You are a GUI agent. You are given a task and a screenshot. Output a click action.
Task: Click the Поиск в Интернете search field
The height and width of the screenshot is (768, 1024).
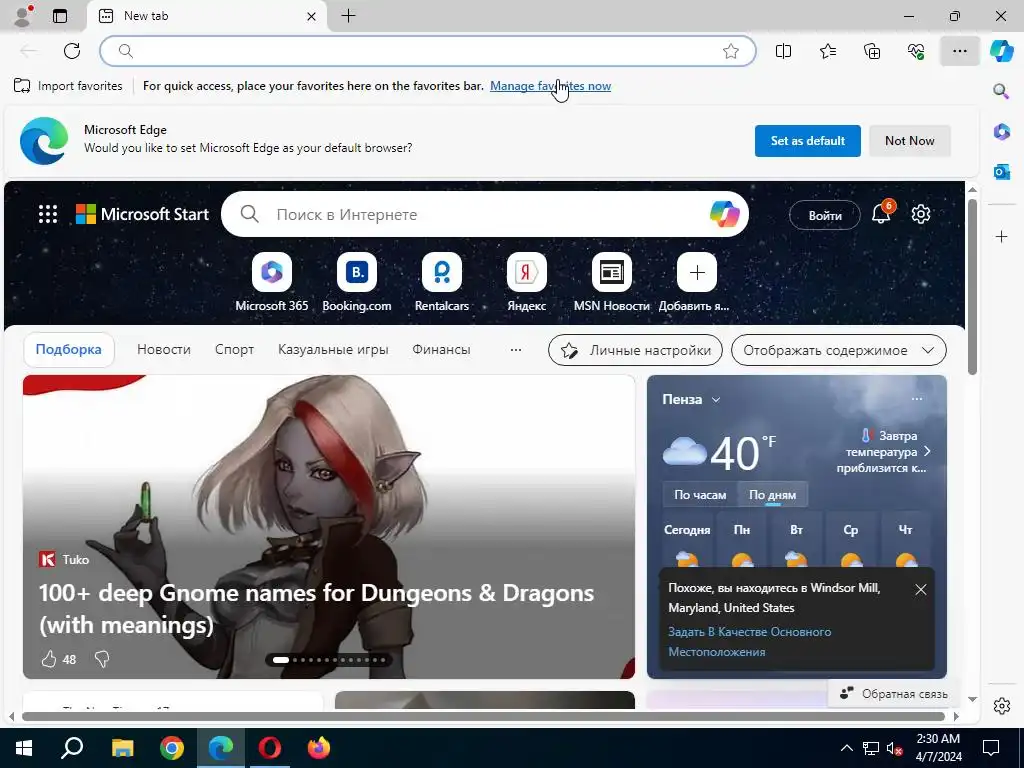coord(483,214)
